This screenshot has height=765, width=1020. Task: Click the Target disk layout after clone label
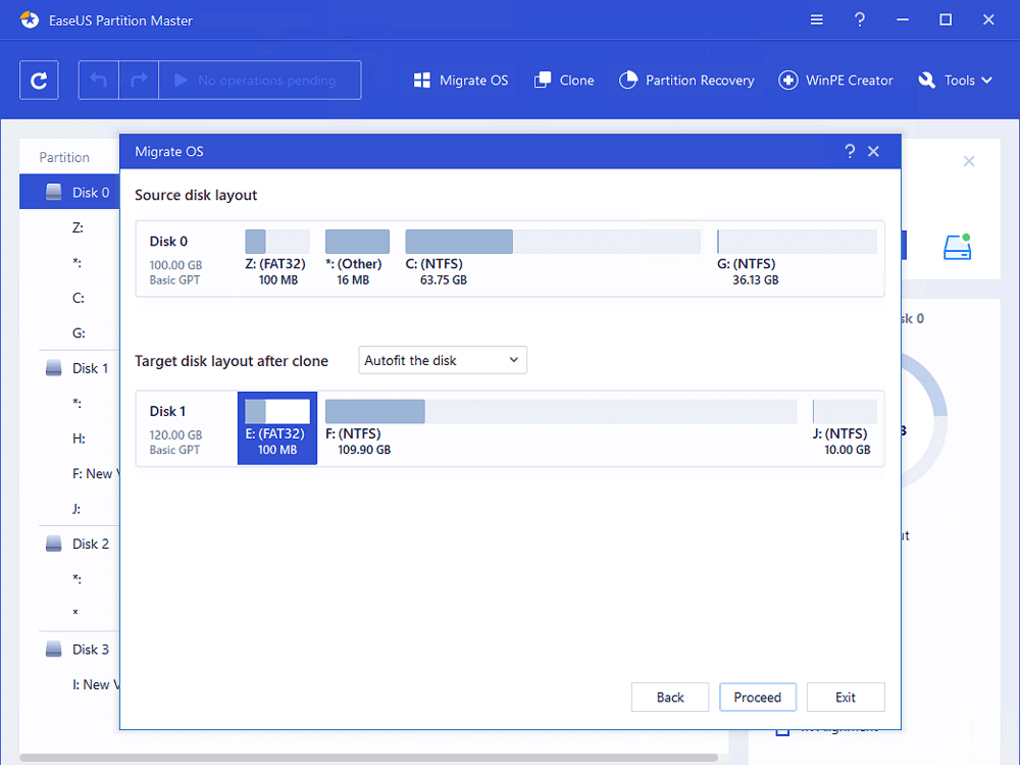(x=231, y=361)
